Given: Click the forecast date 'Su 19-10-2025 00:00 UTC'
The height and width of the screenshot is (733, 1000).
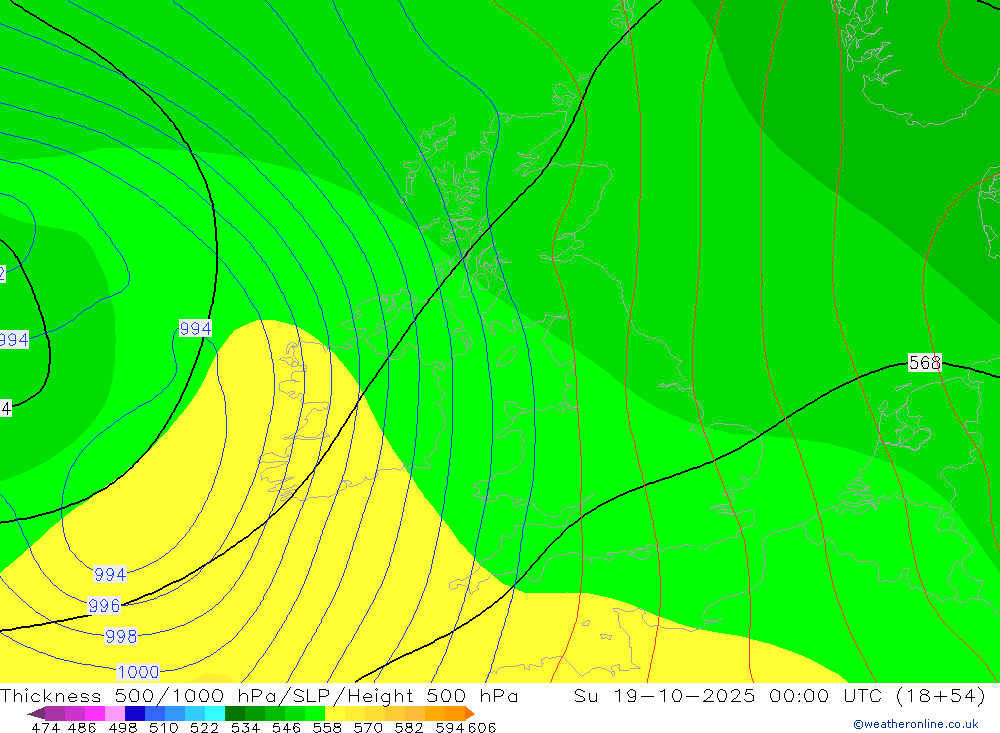Looking at the screenshot, I should 727,695.
